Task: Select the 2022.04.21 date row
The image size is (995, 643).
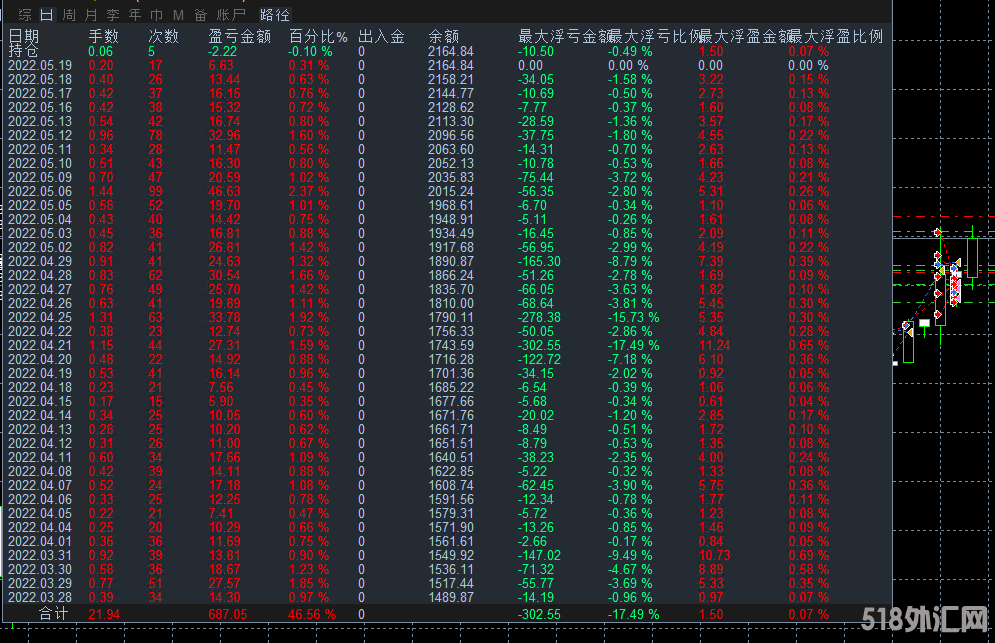Action: click(40, 345)
